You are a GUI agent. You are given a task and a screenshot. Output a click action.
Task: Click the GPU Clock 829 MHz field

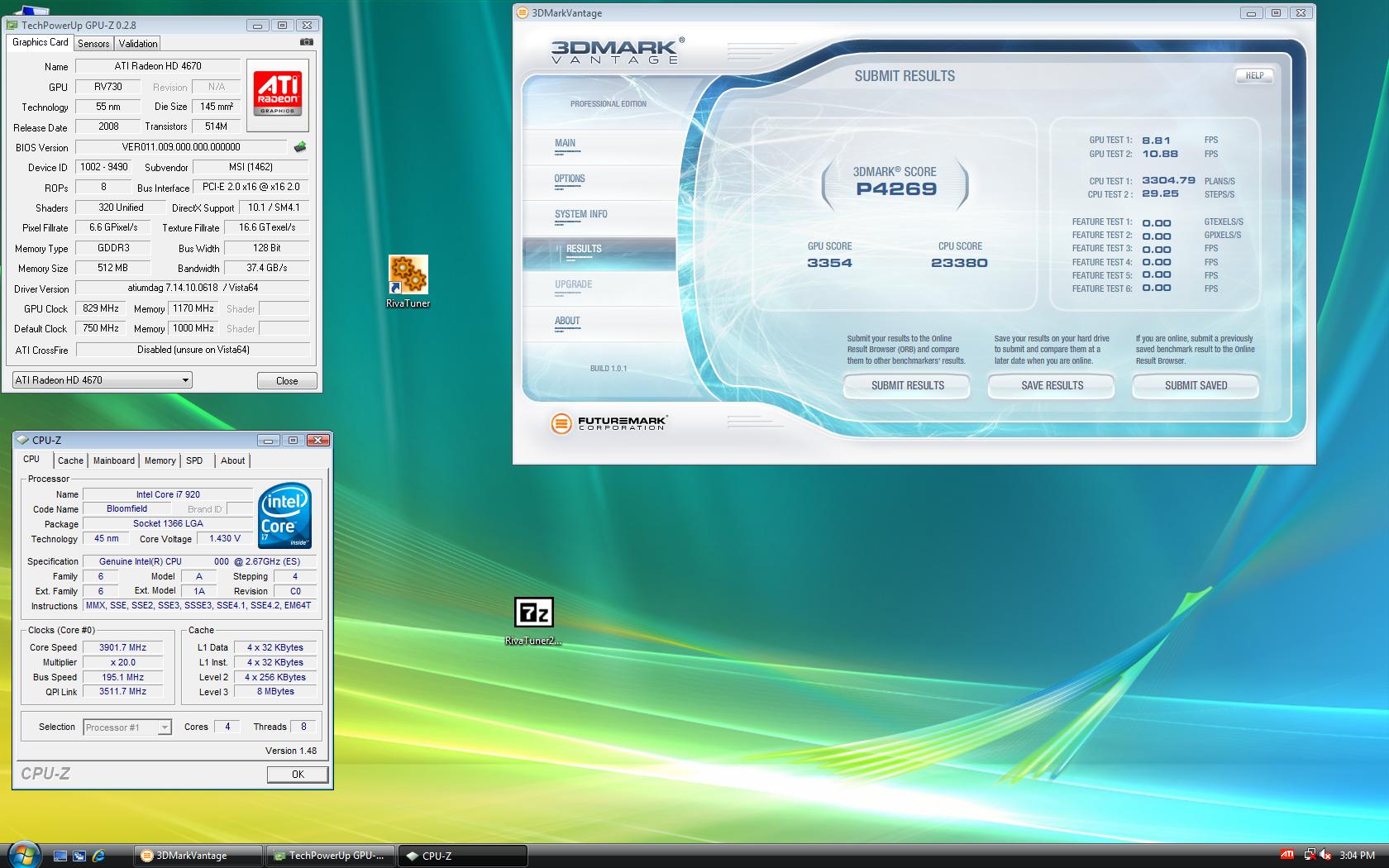pos(101,308)
